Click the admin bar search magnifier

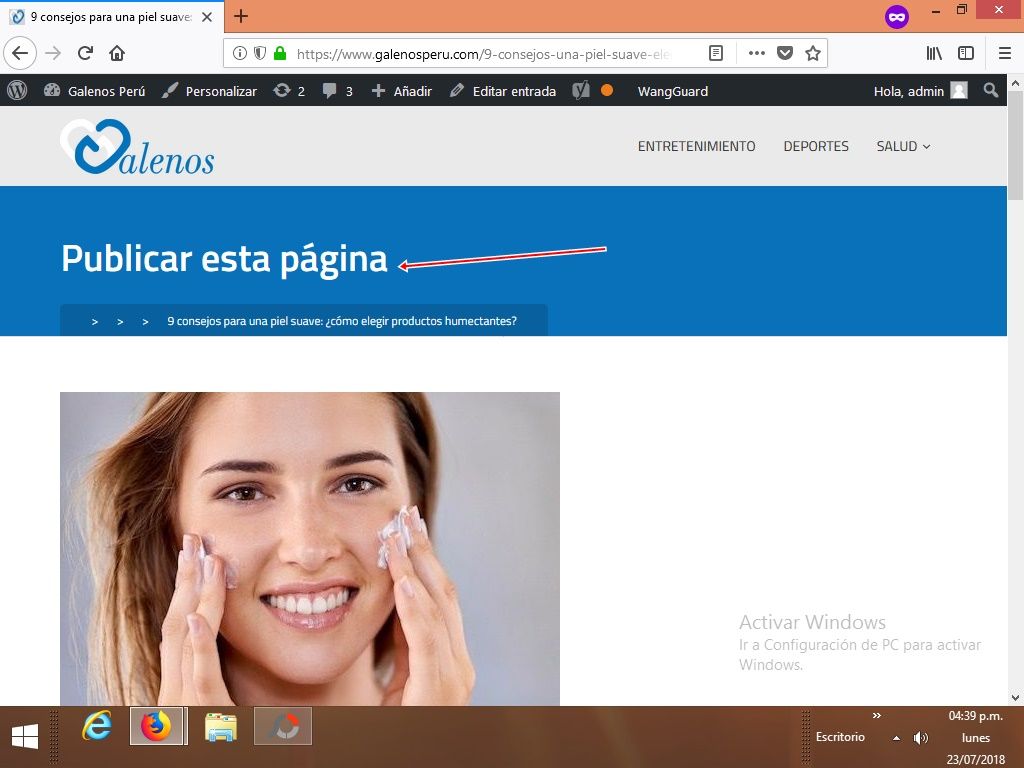click(991, 90)
